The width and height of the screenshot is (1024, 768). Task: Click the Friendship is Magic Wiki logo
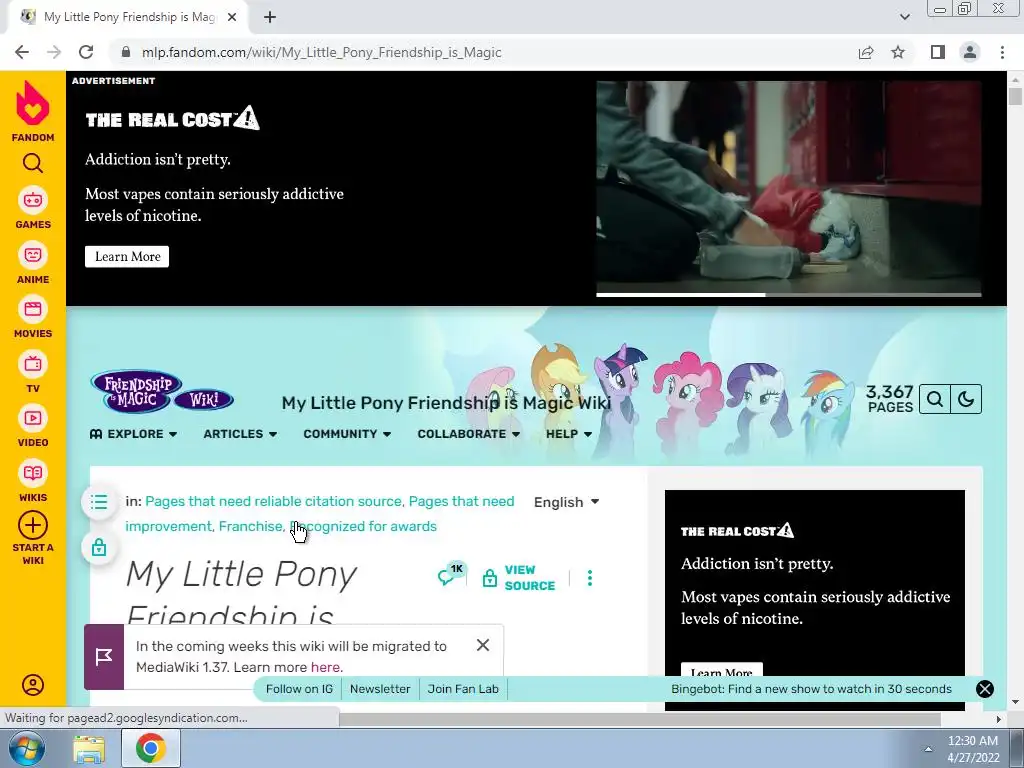tap(162, 391)
